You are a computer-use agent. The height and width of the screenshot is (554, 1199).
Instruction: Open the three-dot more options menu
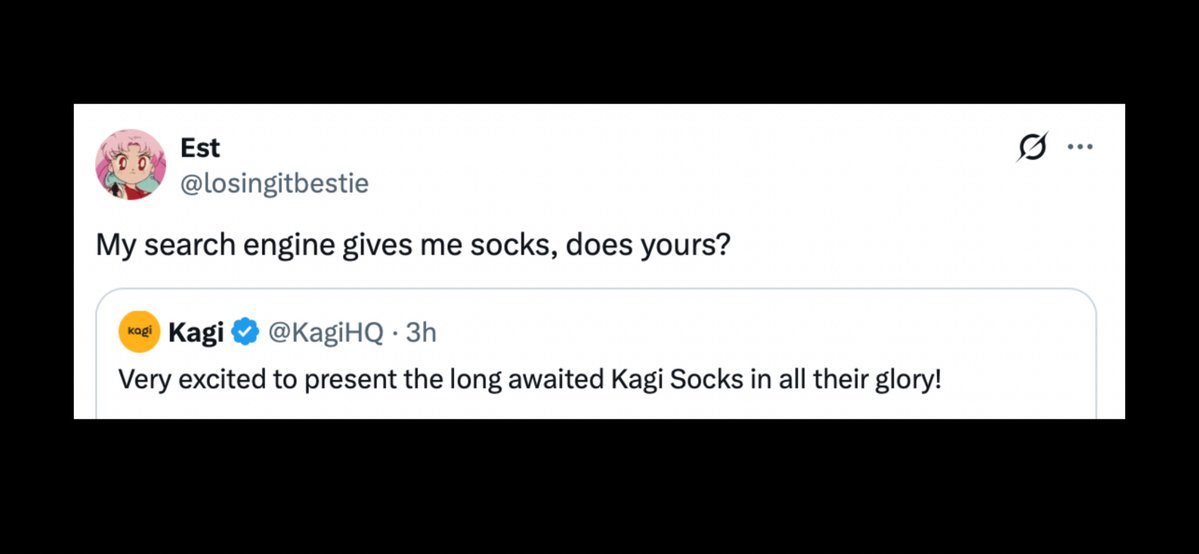pyautogui.click(x=1080, y=148)
